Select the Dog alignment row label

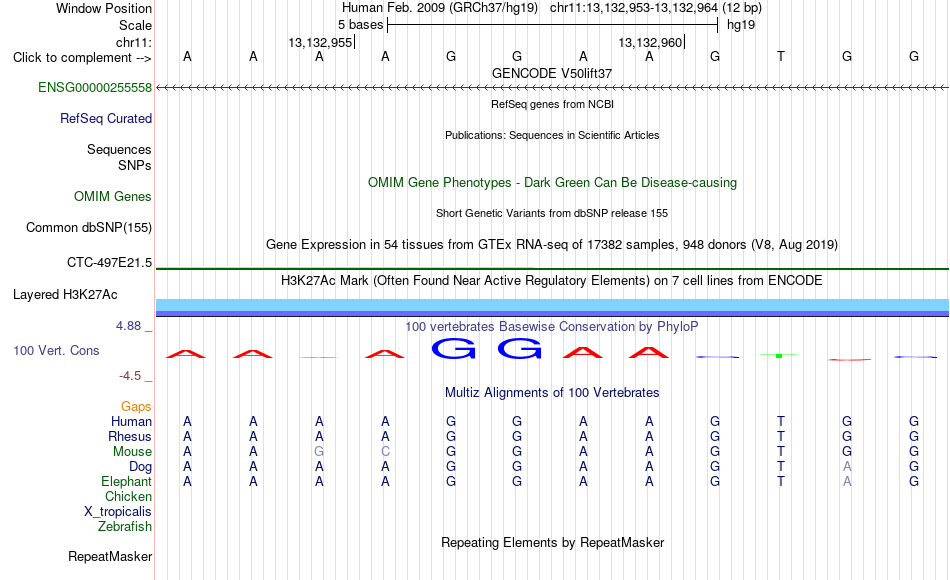[141, 467]
